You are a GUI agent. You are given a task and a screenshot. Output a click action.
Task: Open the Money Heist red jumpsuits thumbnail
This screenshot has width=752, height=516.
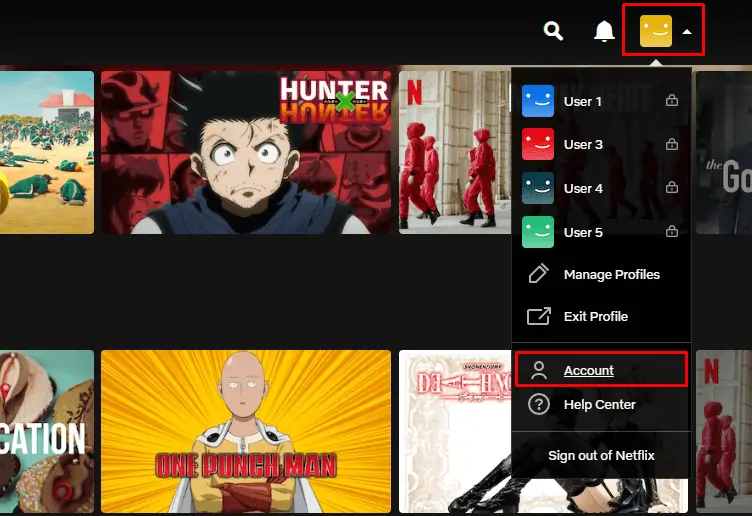455,152
